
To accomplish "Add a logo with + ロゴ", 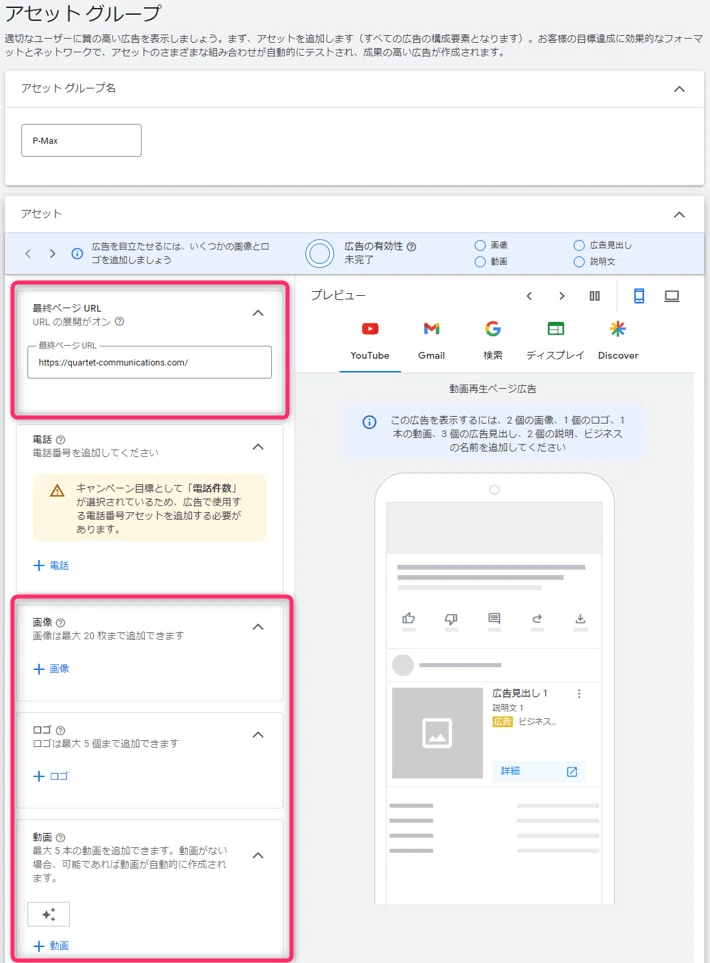I will (x=50, y=776).
